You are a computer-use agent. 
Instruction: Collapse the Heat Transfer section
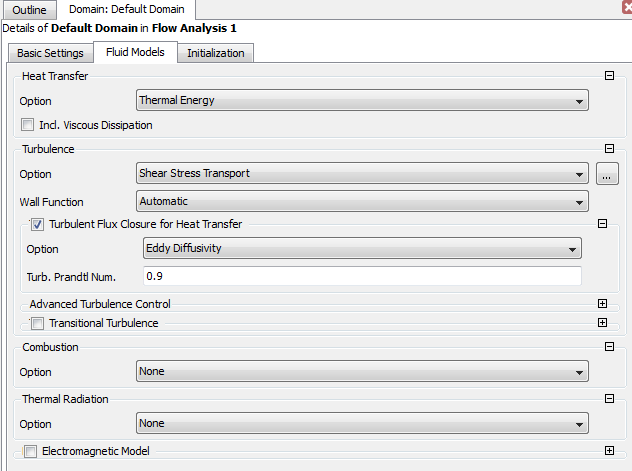[608, 76]
